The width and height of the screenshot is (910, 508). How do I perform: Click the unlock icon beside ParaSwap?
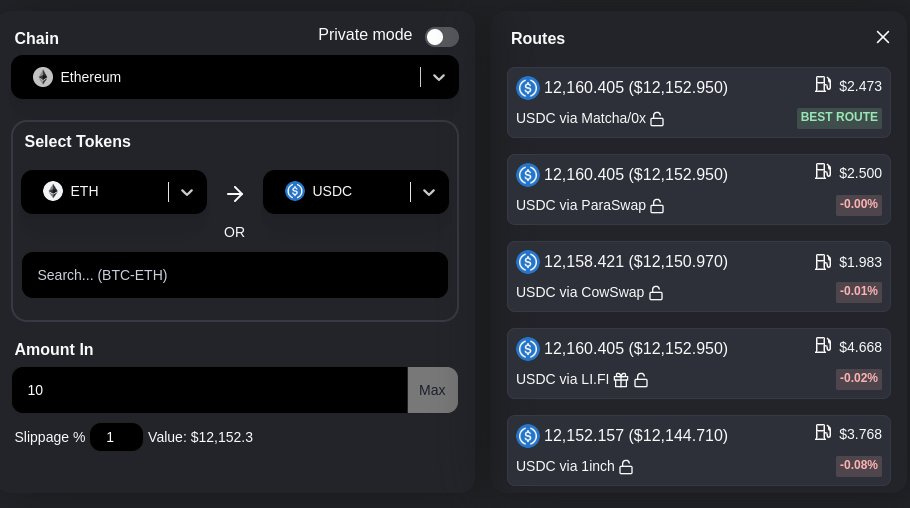coord(657,206)
